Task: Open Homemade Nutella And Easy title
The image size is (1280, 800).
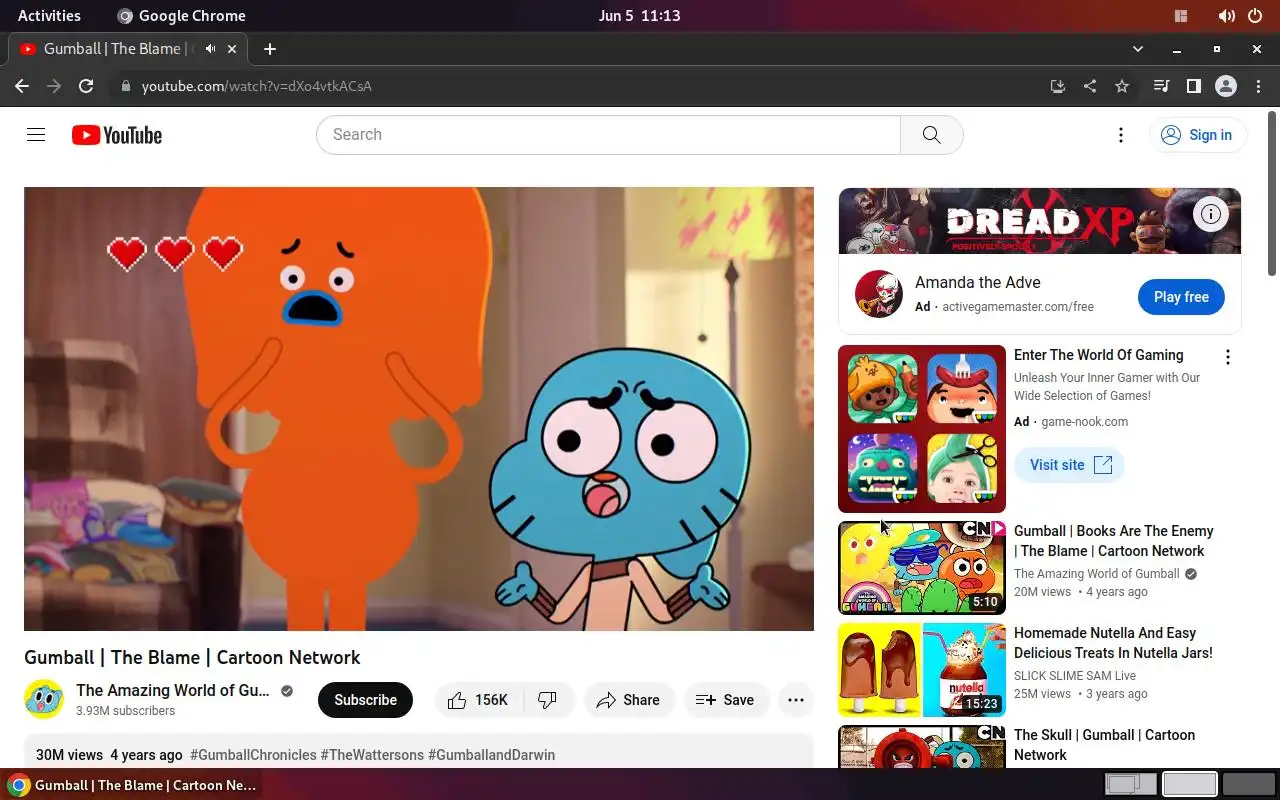Action: pyautogui.click(x=1113, y=643)
